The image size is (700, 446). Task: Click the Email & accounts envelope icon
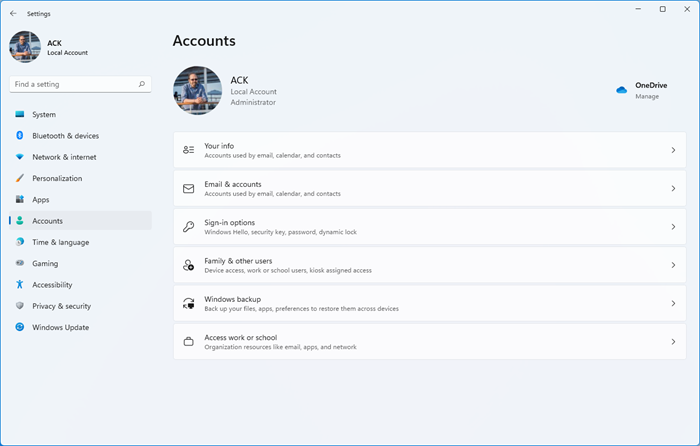point(188,188)
